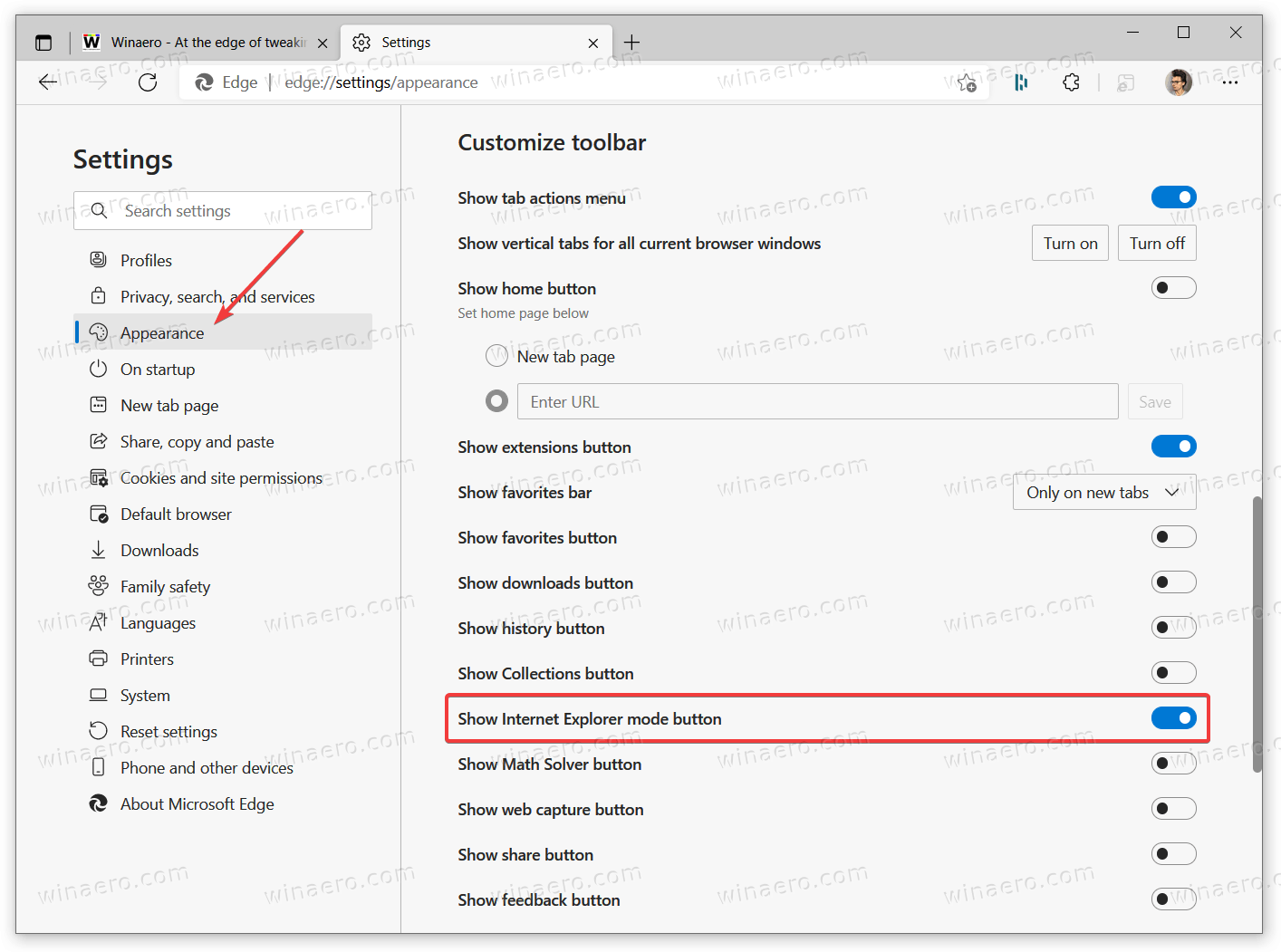
Task: Turn on Show downloads button toggle
Action: [1173, 582]
